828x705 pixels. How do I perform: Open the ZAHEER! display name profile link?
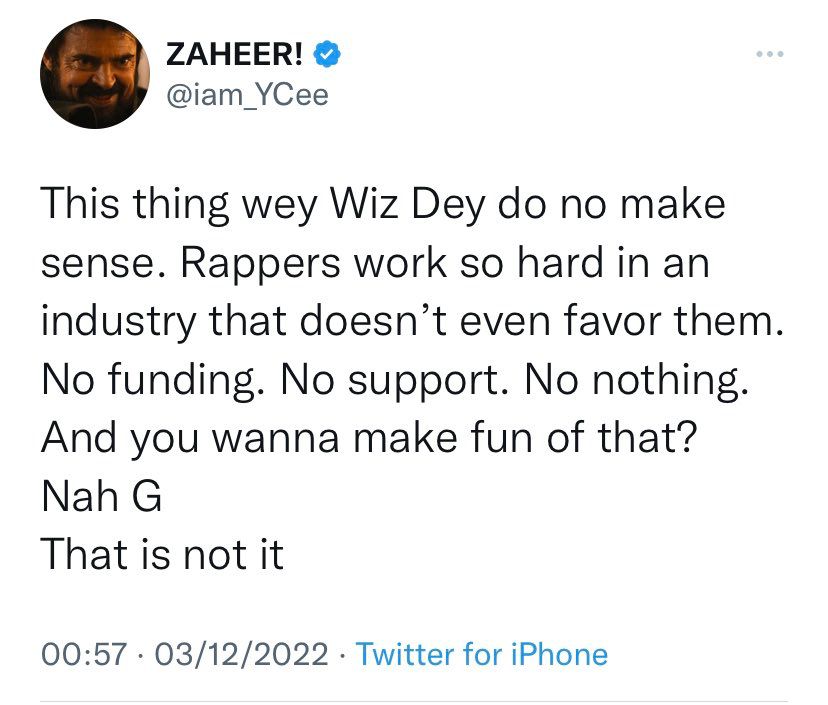[234, 54]
